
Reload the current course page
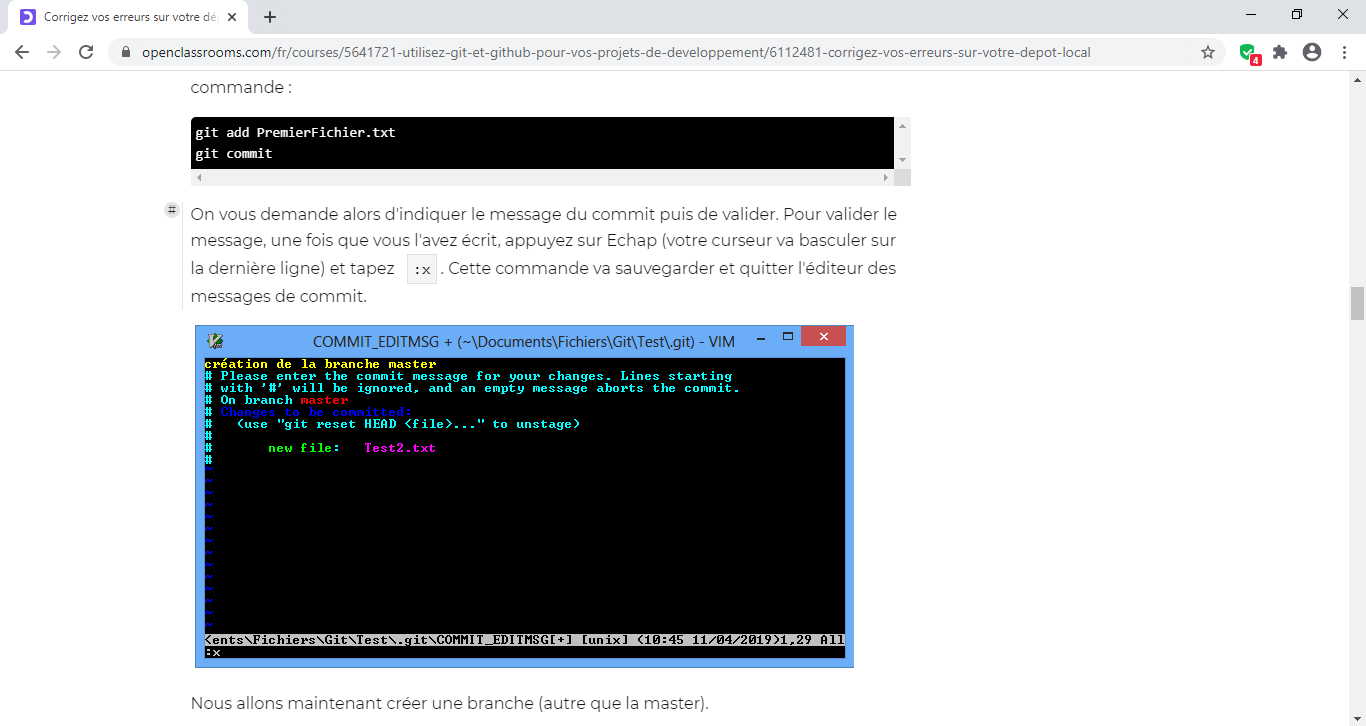coord(86,51)
